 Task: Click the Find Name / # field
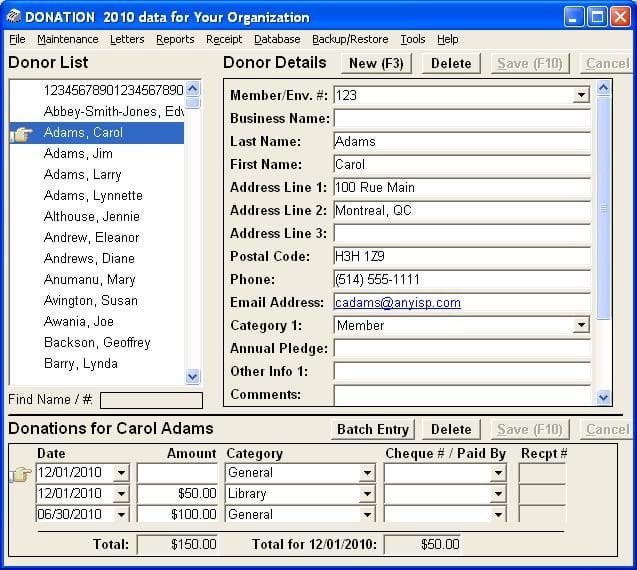[x=151, y=400]
